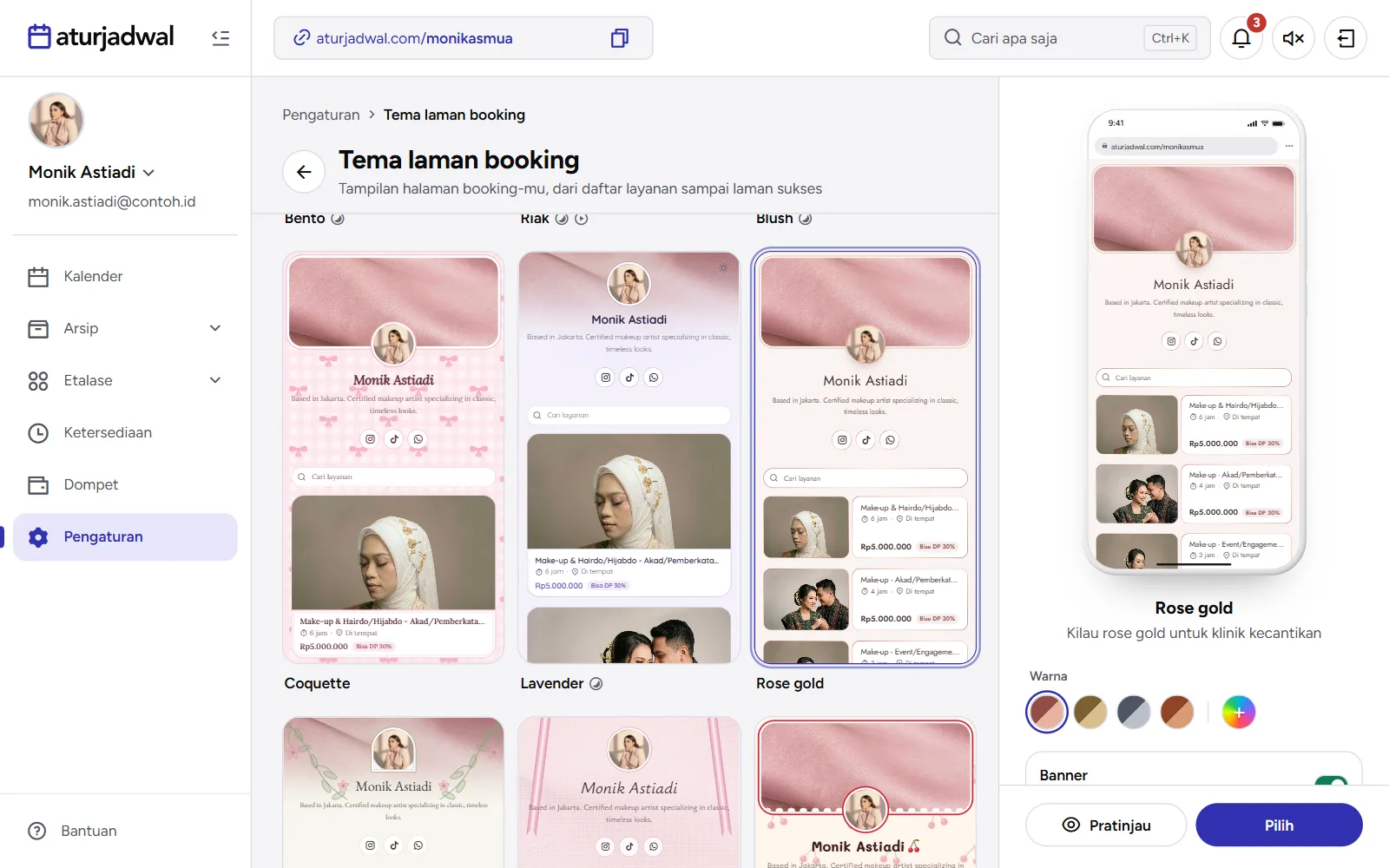Click the Dompet wallet icon
This screenshot has width=1389, height=868.
pos(38,485)
